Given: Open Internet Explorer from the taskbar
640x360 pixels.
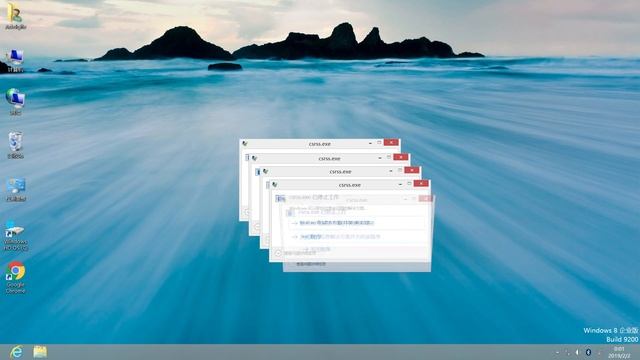Looking at the screenshot, I should click(16, 352).
